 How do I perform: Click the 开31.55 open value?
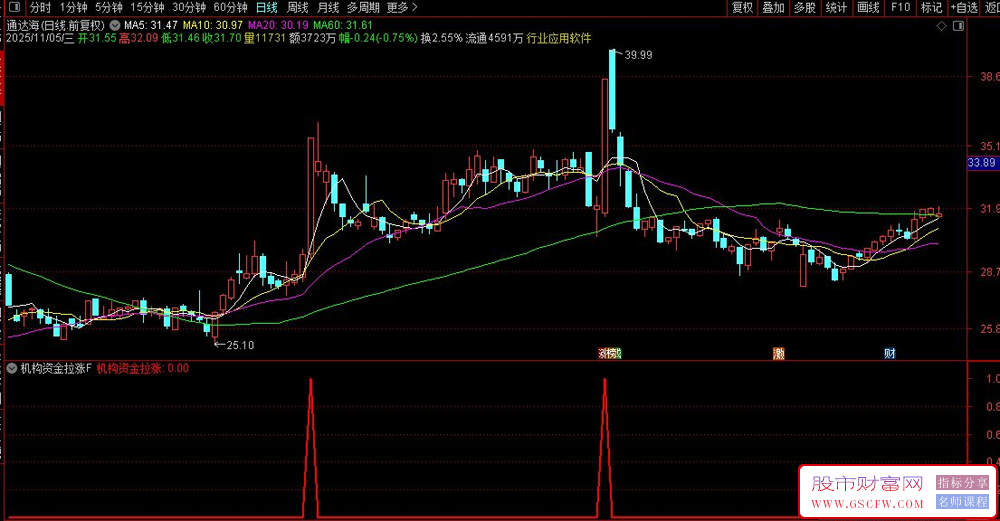click(x=97, y=38)
